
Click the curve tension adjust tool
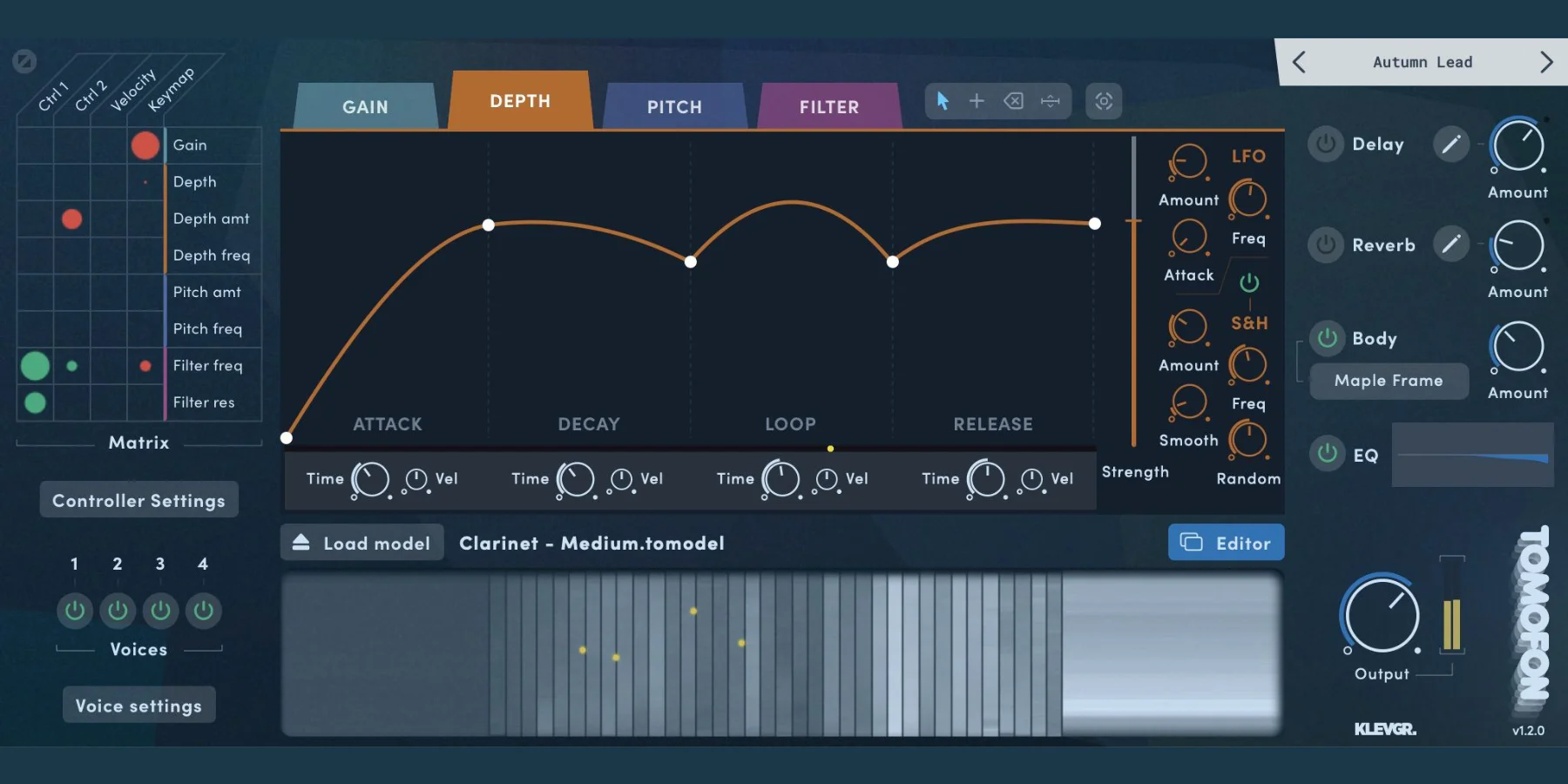tap(1051, 101)
